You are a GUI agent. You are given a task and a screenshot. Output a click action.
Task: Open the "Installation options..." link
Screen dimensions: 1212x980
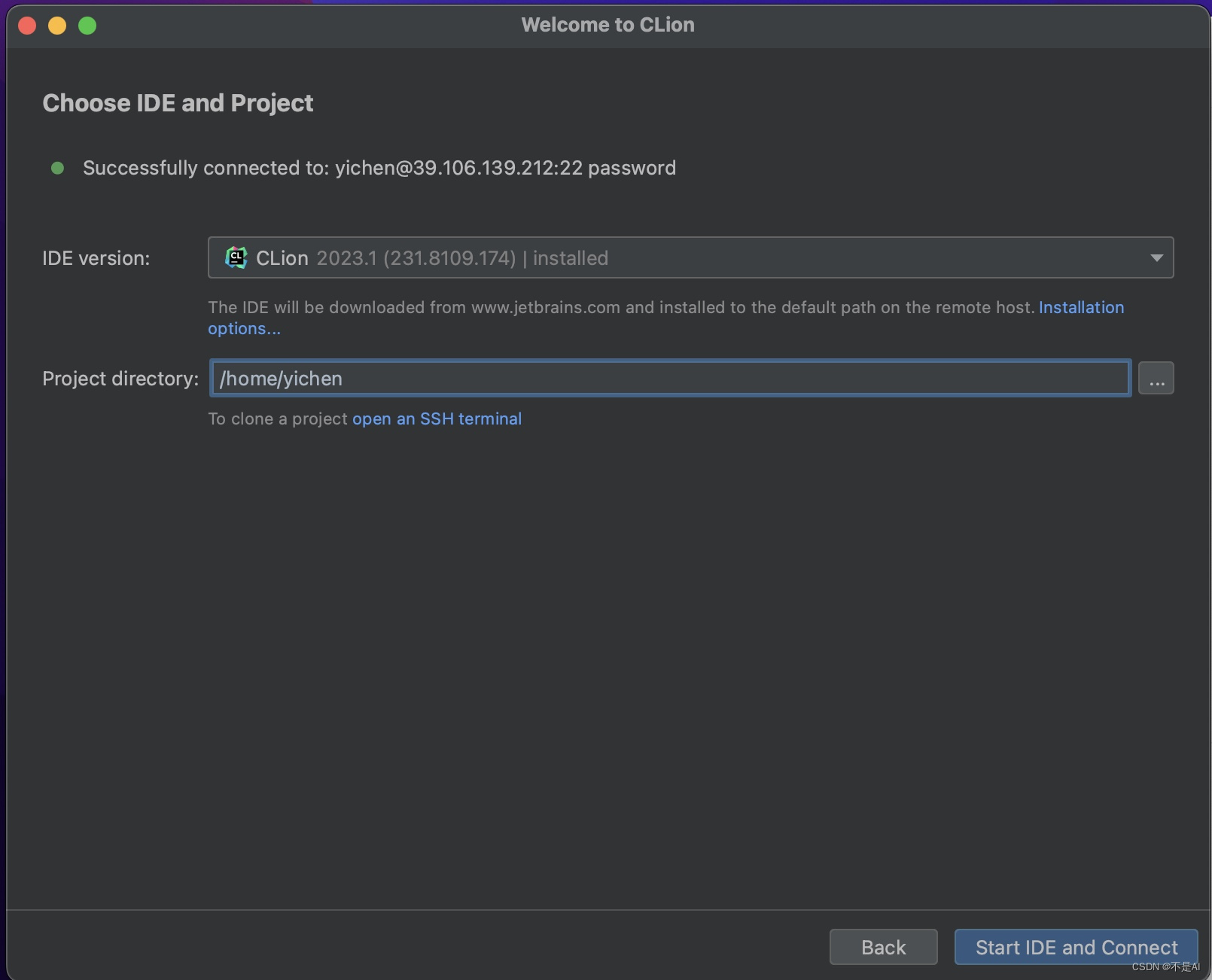click(x=1081, y=307)
